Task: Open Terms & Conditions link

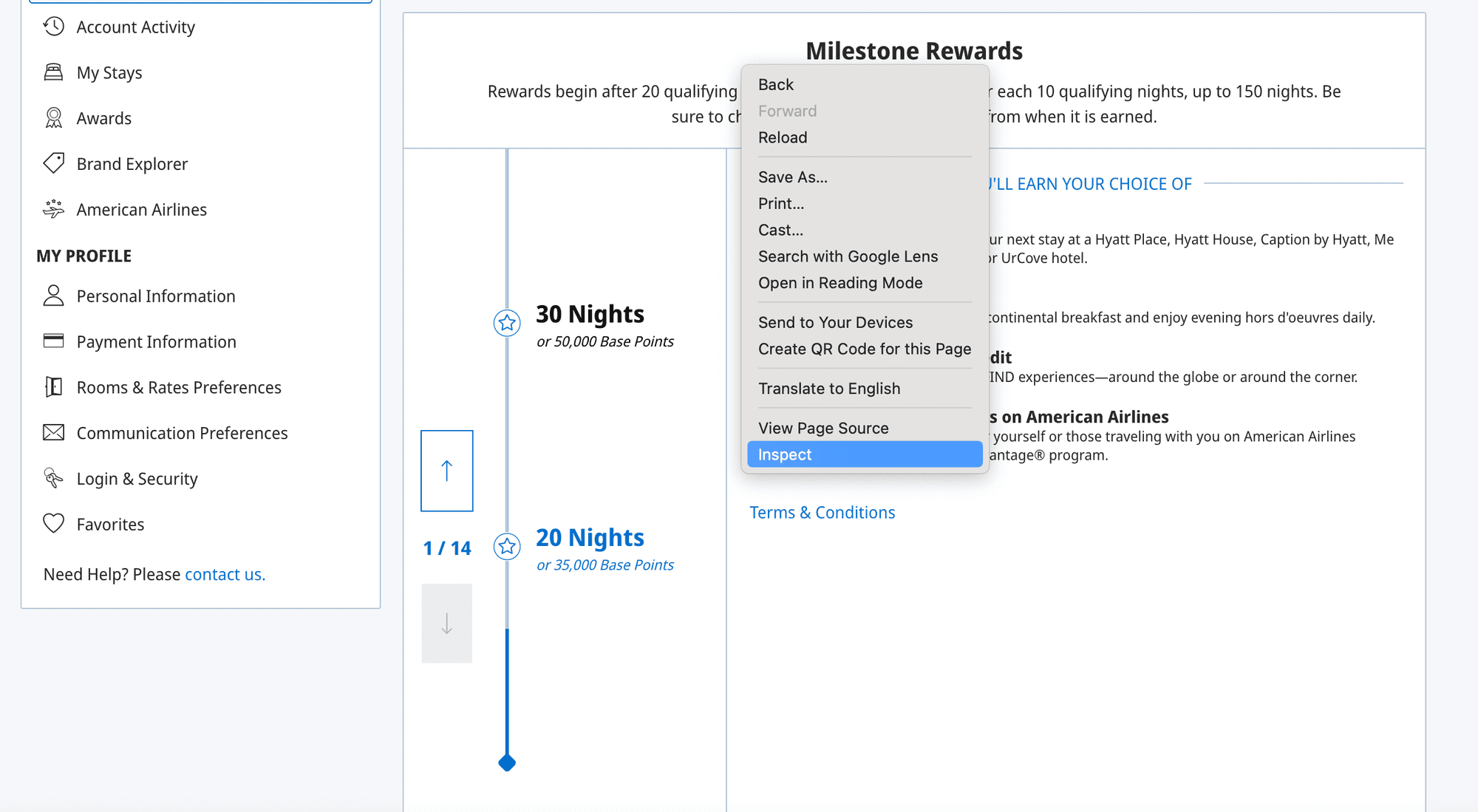Action: coord(822,512)
